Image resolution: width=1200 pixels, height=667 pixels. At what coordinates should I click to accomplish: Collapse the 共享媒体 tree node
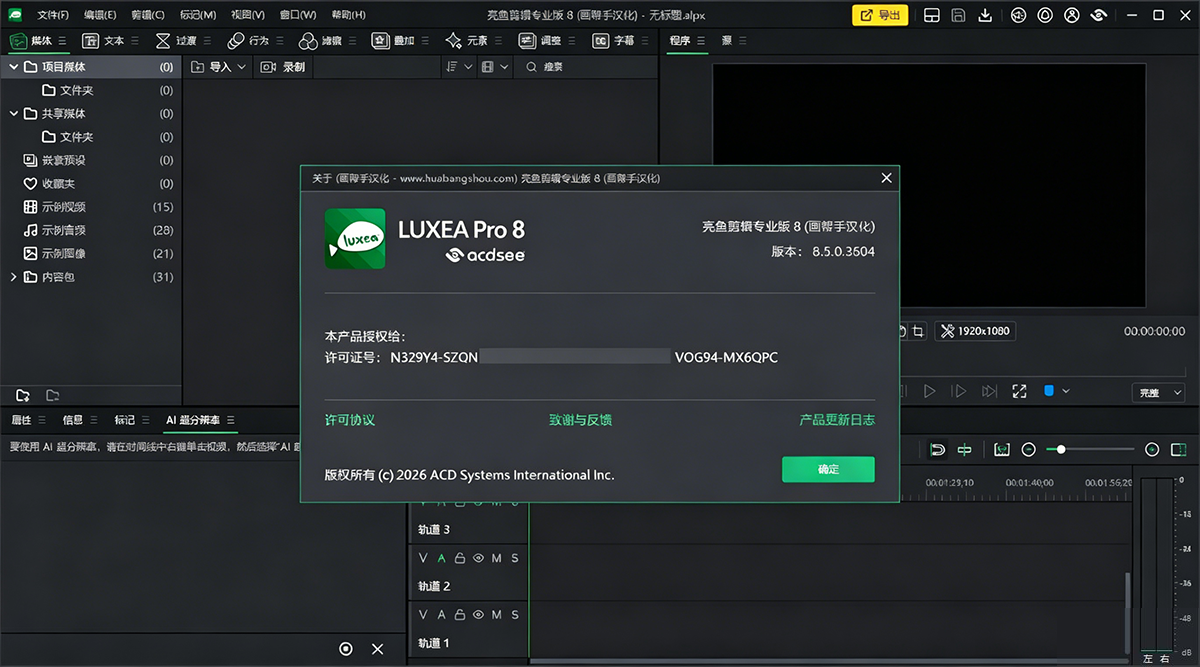[x=14, y=114]
